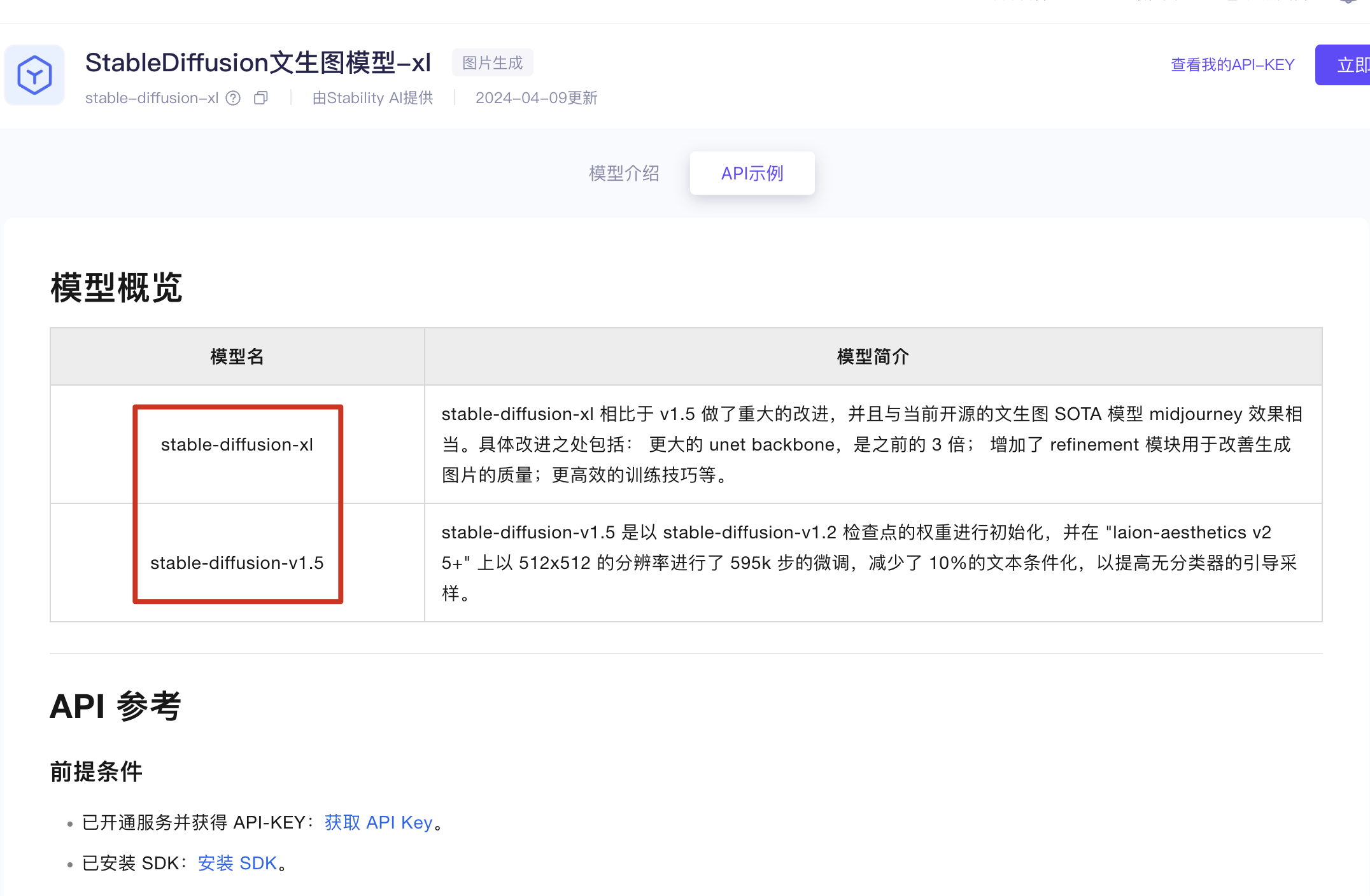Screen dimensions: 1370x896
Task: Click the 由Stability AI提供 provider text
Action: point(372,98)
